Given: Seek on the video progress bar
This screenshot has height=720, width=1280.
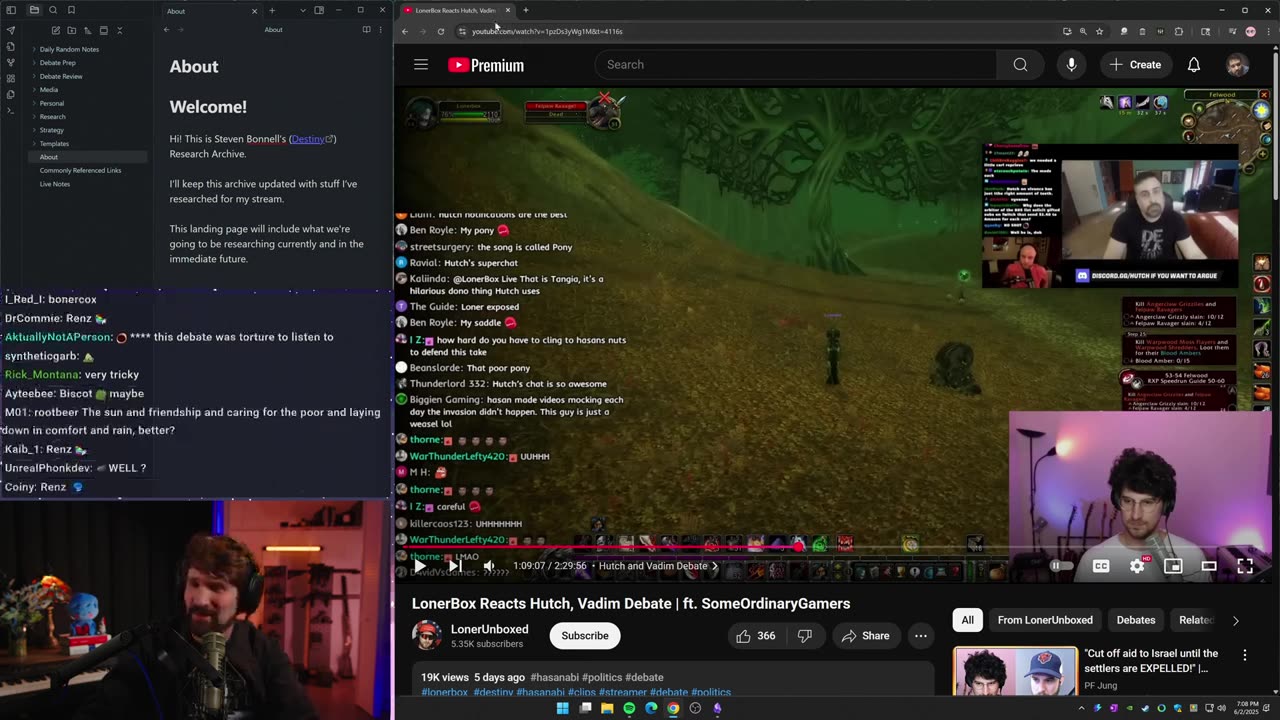Looking at the screenshot, I should click(835, 547).
